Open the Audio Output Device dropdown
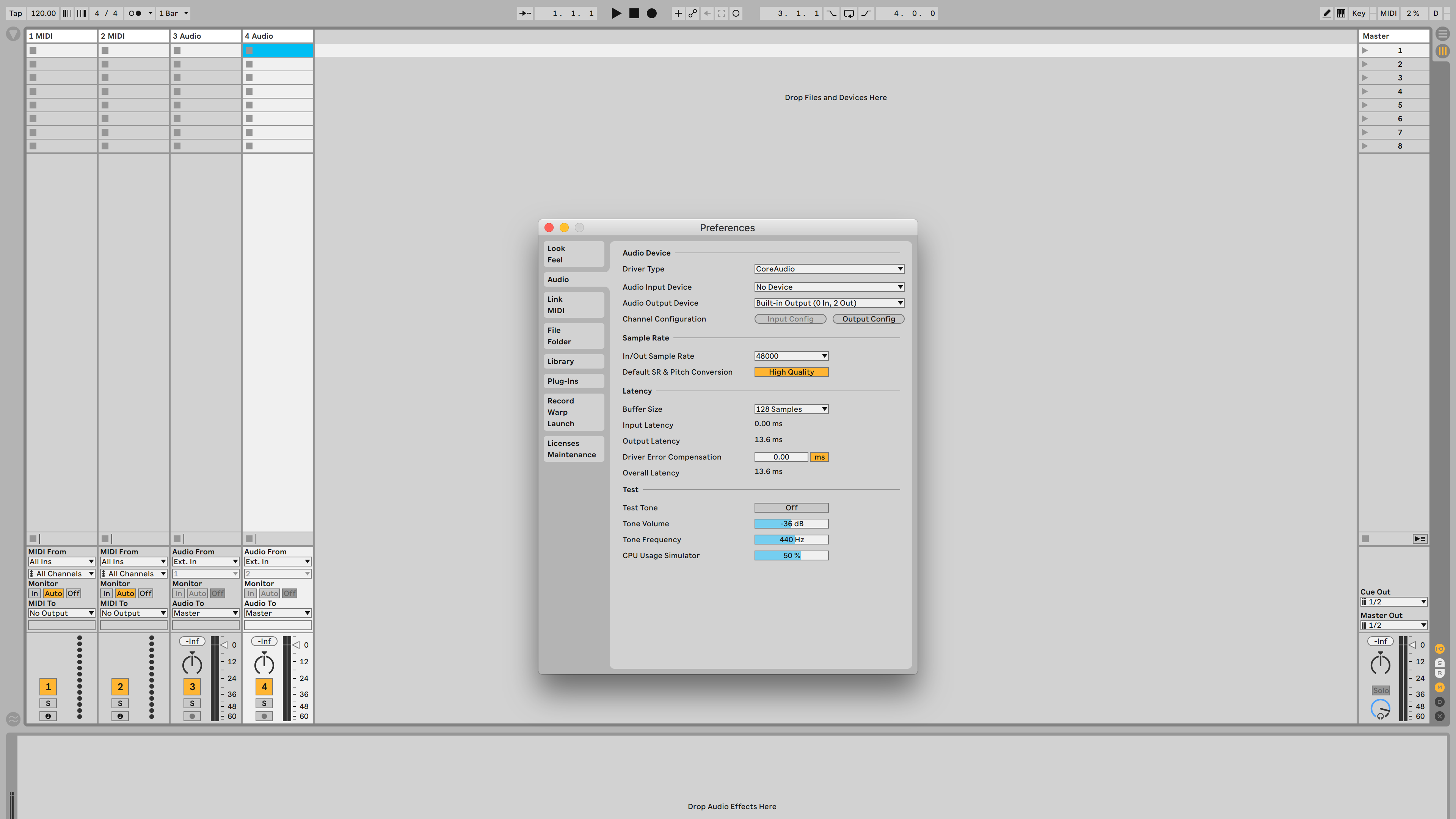Screen dimensions: 1456x819 coord(828,303)
